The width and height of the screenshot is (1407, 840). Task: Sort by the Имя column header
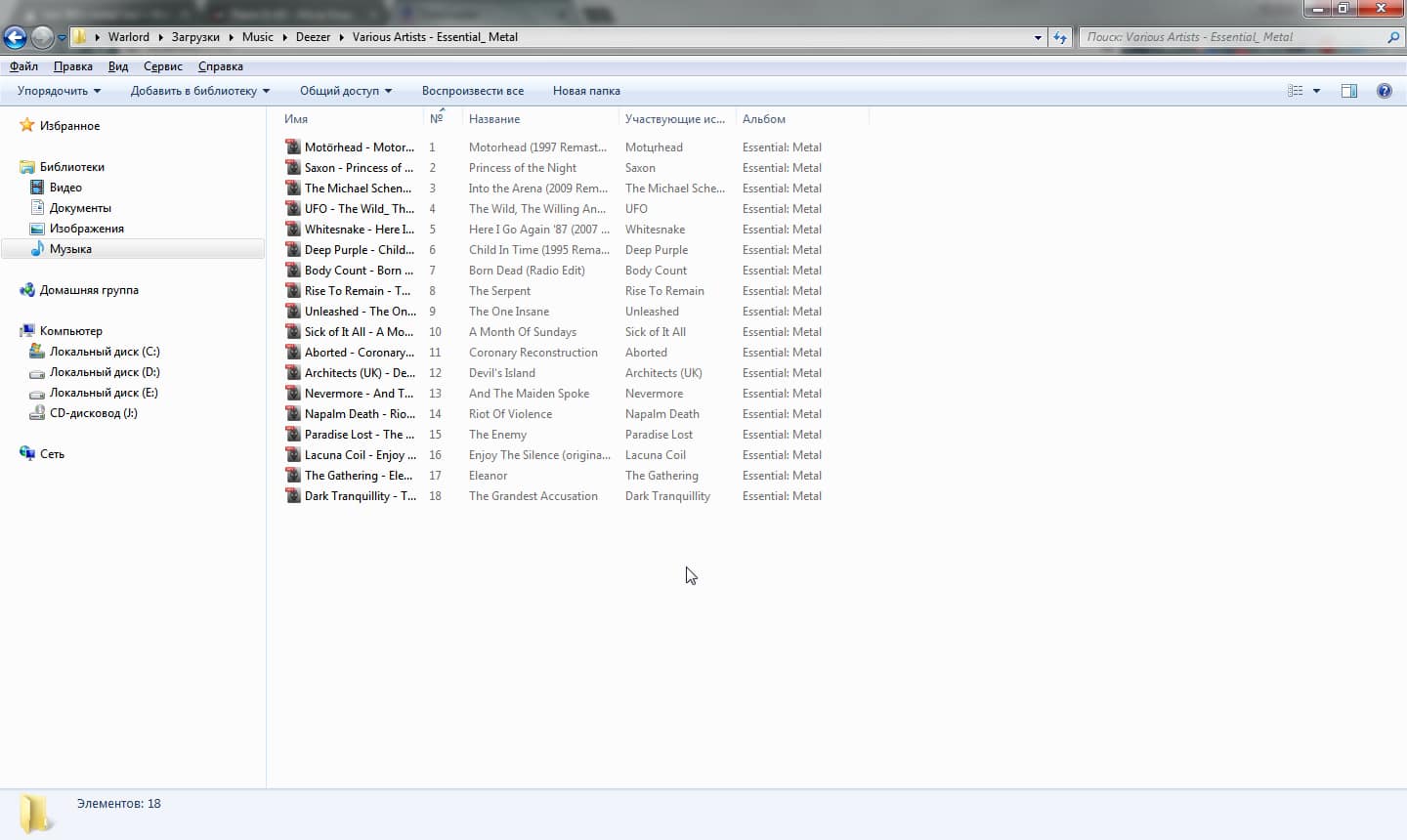[296, 119]
